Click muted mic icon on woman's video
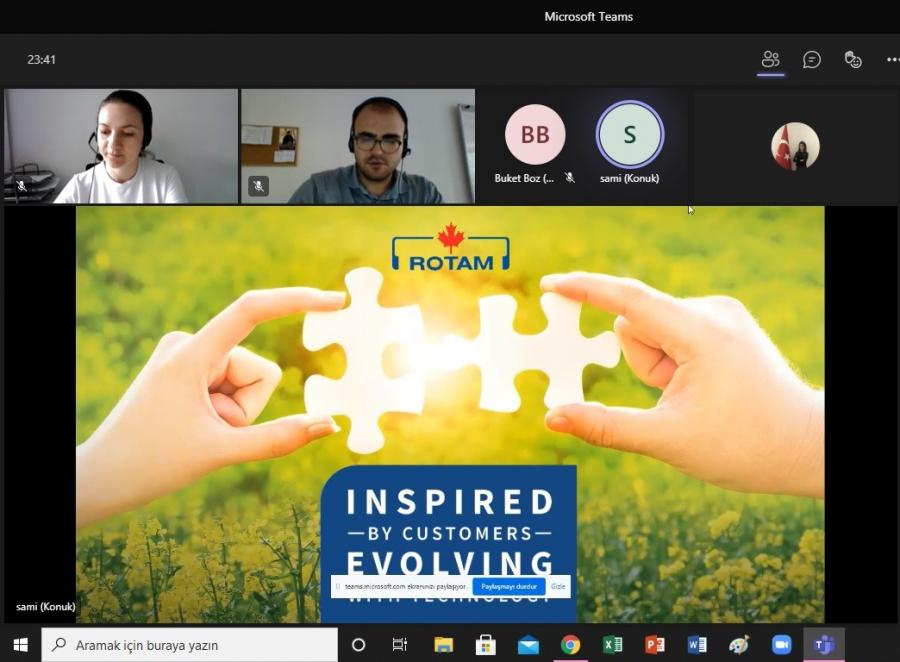900x662 pixels. (x=21, y=186)
